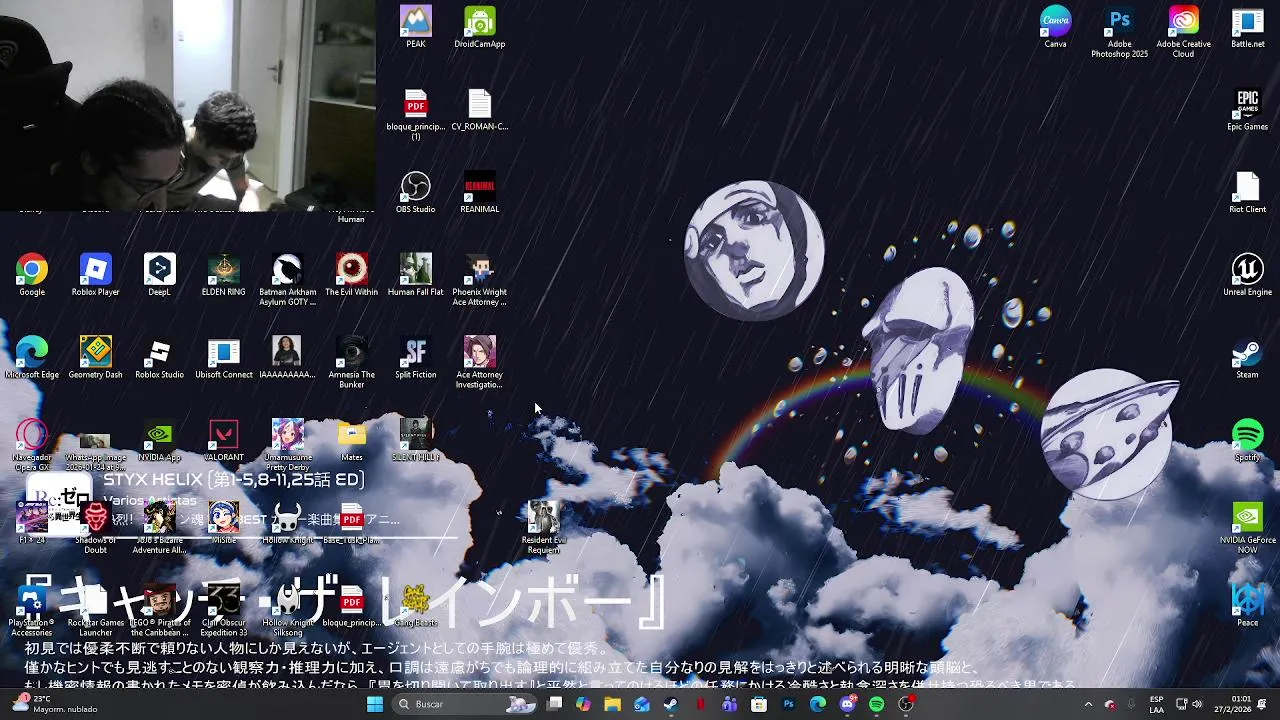The height and width of the screenshot is (720, 1280).
Task: Open Epic Games launcher shortcut
Action: (x=1248, y=110)
